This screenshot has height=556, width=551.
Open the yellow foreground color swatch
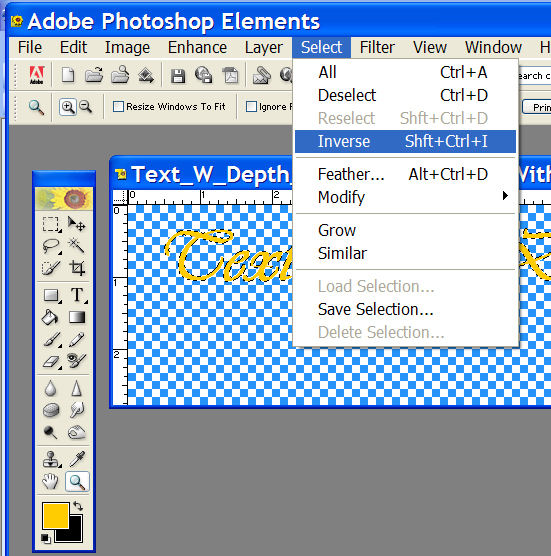(x=56, y=515)
